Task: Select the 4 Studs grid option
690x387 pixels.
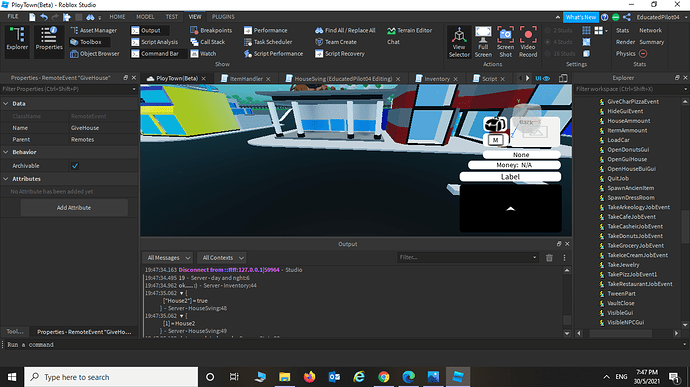Action: pyautogui.click(x=558, y=42)
